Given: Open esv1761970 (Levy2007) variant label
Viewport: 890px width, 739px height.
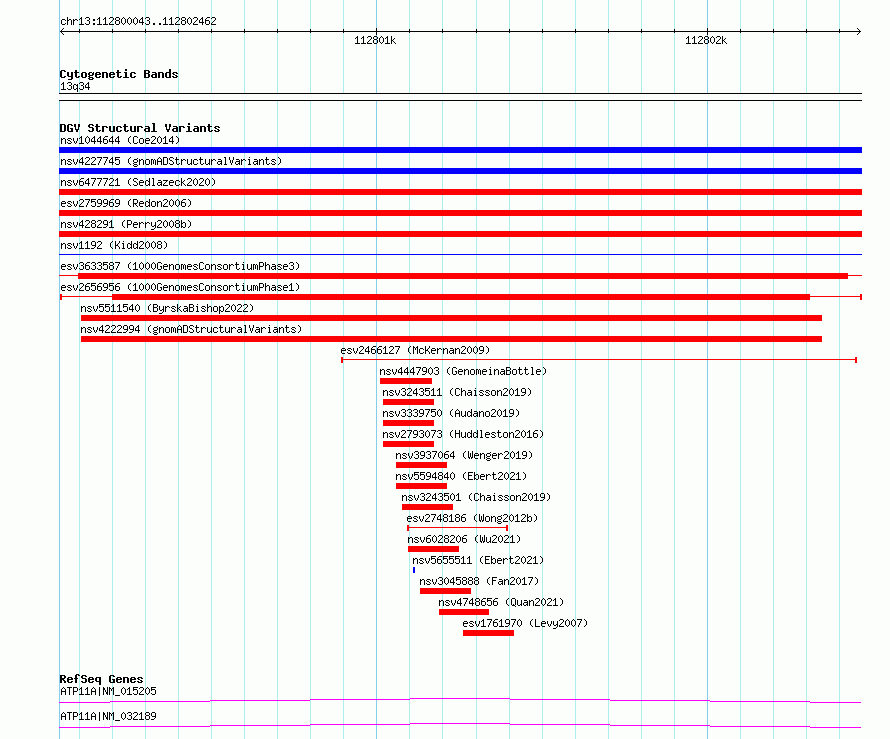Looking at the screenshot, I should click(x=525, y=623).
